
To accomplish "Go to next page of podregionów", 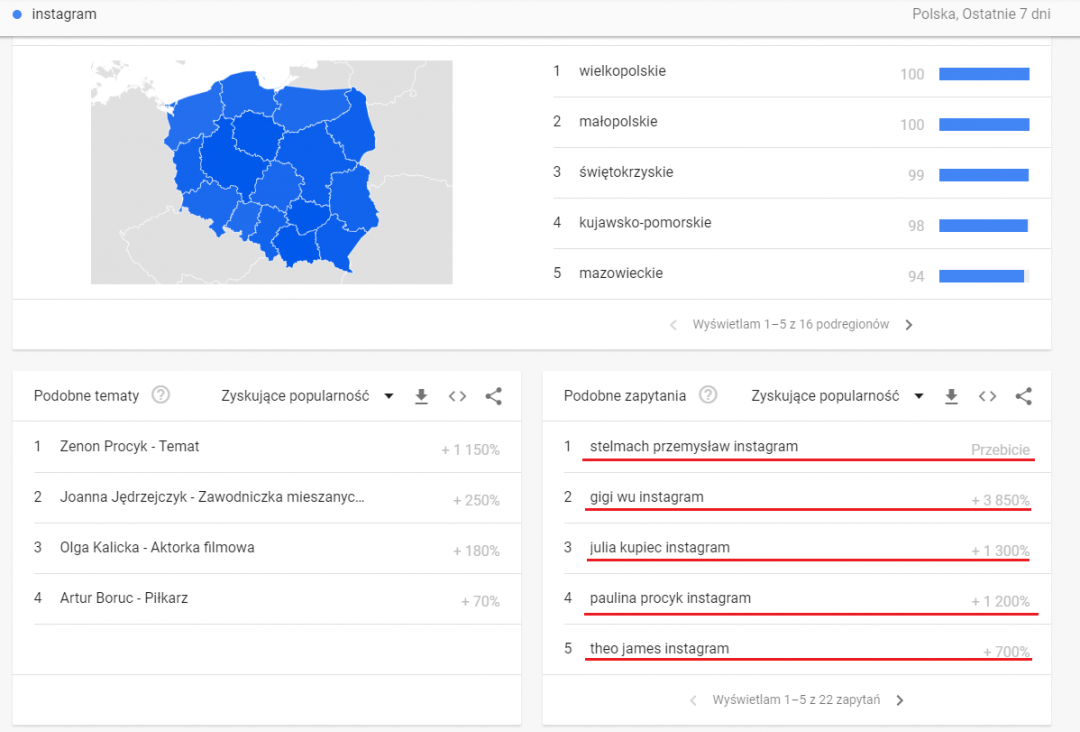I will (908, 325).
